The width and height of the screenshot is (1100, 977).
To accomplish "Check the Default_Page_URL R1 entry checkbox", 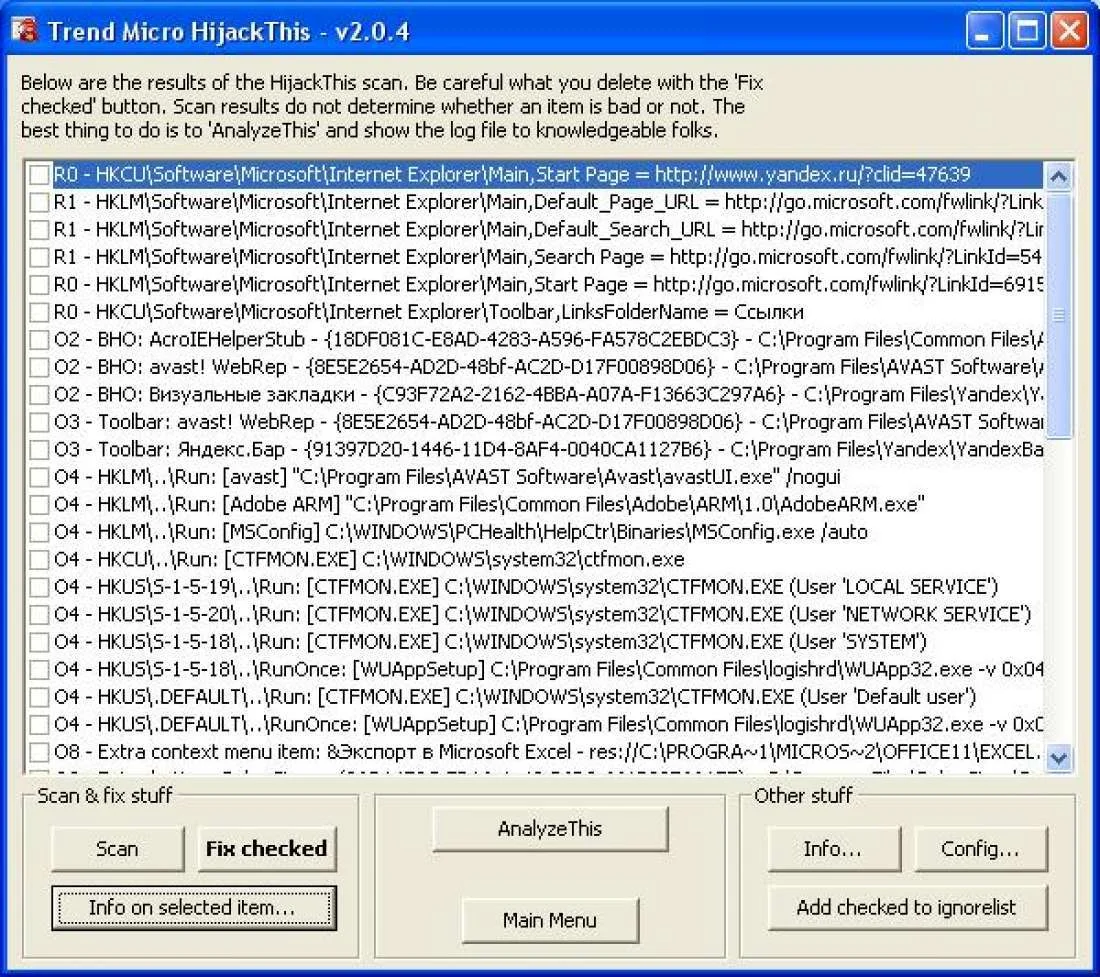I will pos(39,202).
